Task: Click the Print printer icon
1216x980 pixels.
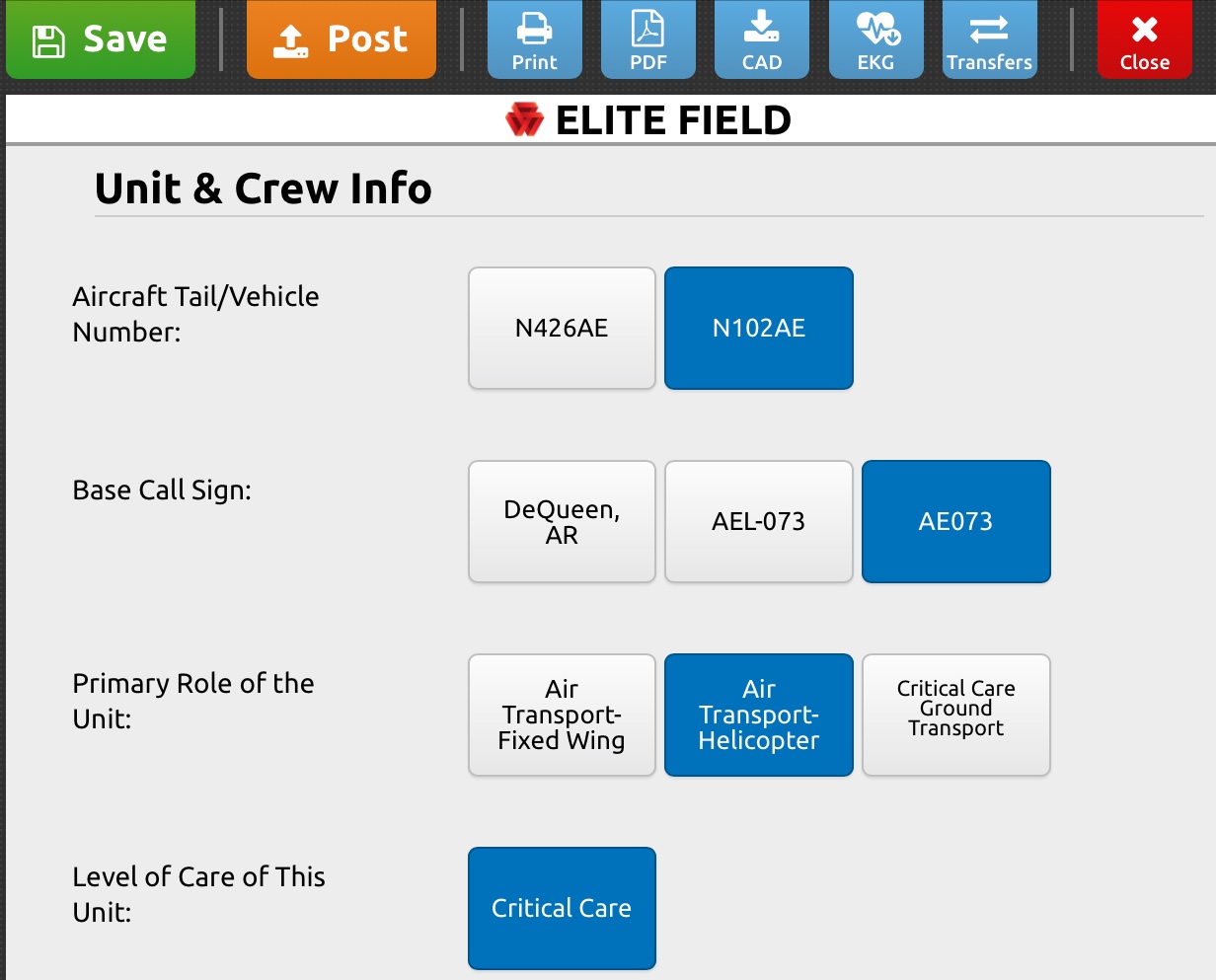Action: (534, 39)
